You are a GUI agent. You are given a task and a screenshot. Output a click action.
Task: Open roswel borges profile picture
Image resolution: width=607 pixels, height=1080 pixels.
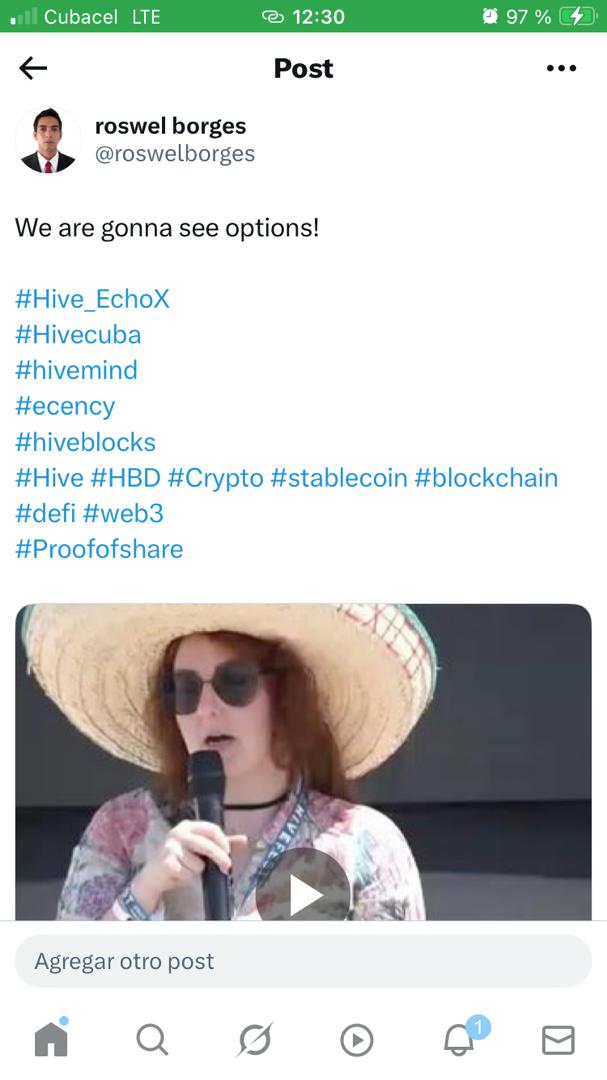48,140
